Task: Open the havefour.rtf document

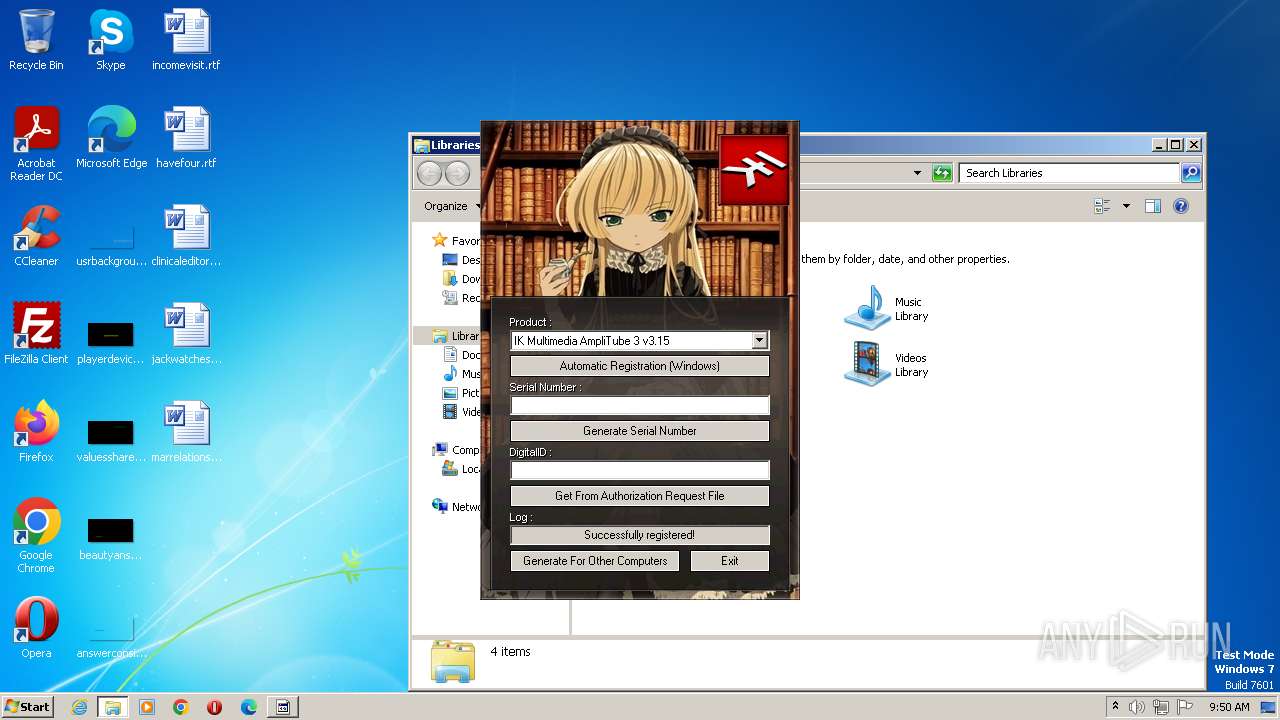Action: [186, 138]
